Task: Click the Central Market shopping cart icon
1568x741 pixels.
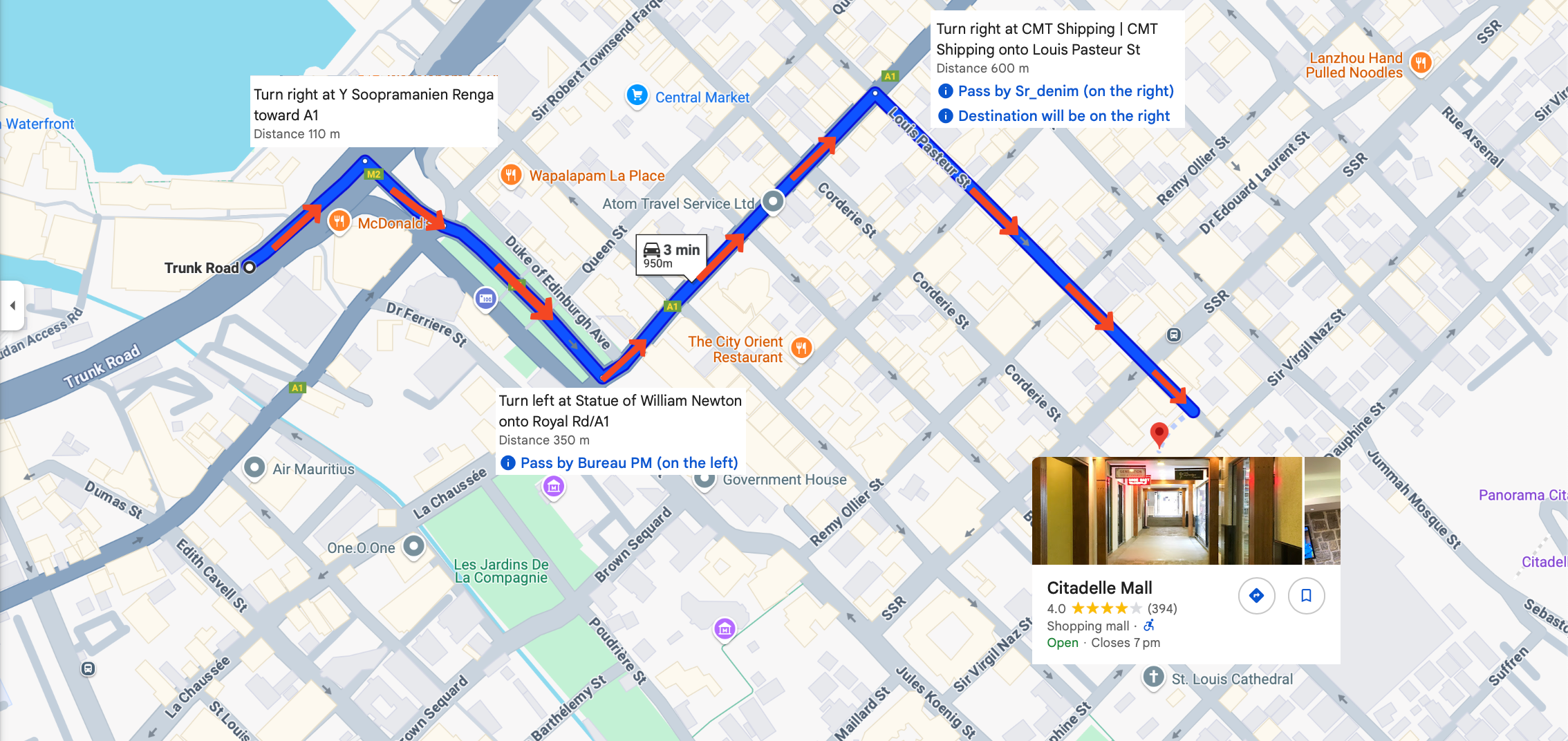Action: [x=637, y=95]
